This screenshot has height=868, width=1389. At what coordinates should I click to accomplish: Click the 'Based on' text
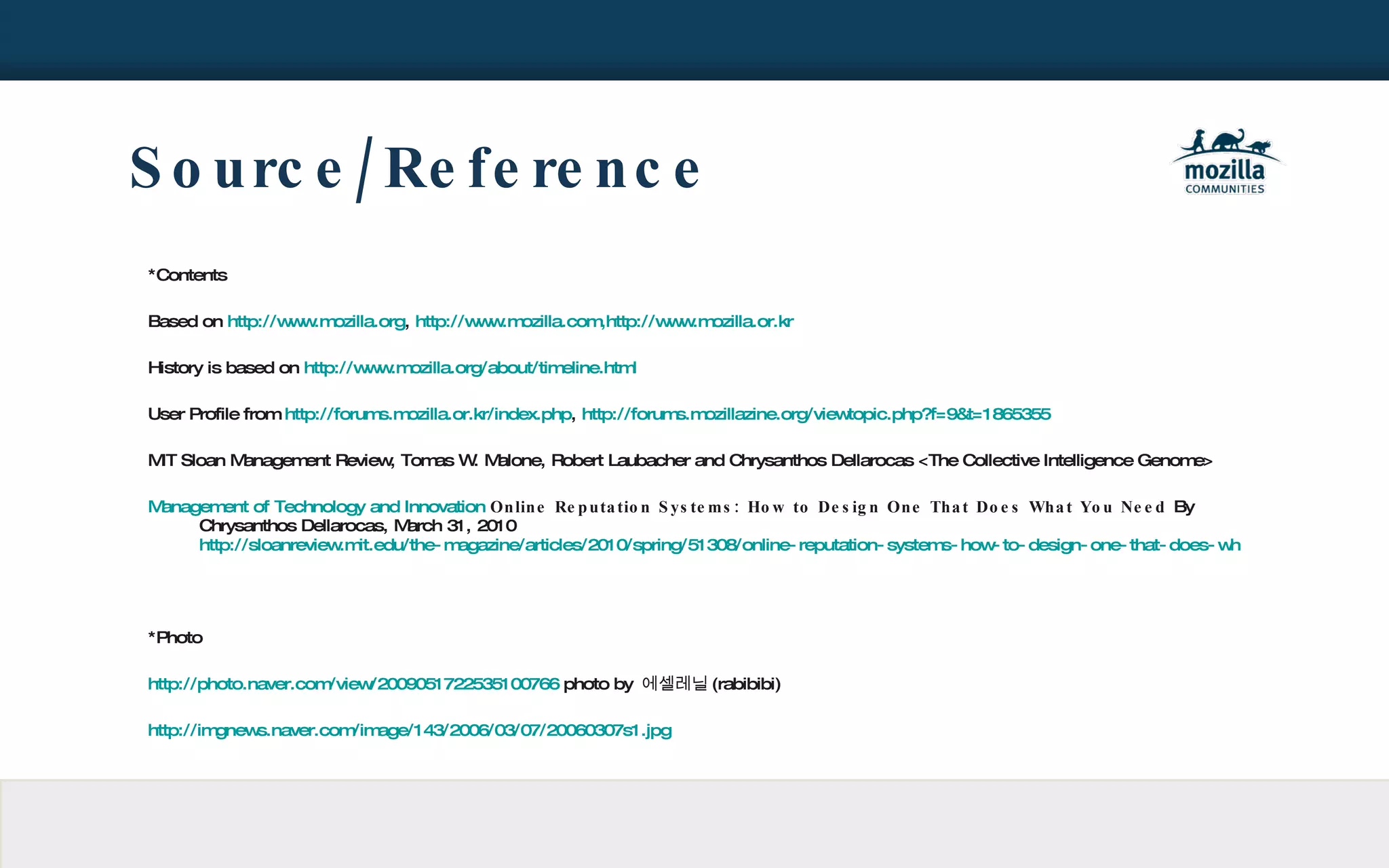click(x=185, y=321)
